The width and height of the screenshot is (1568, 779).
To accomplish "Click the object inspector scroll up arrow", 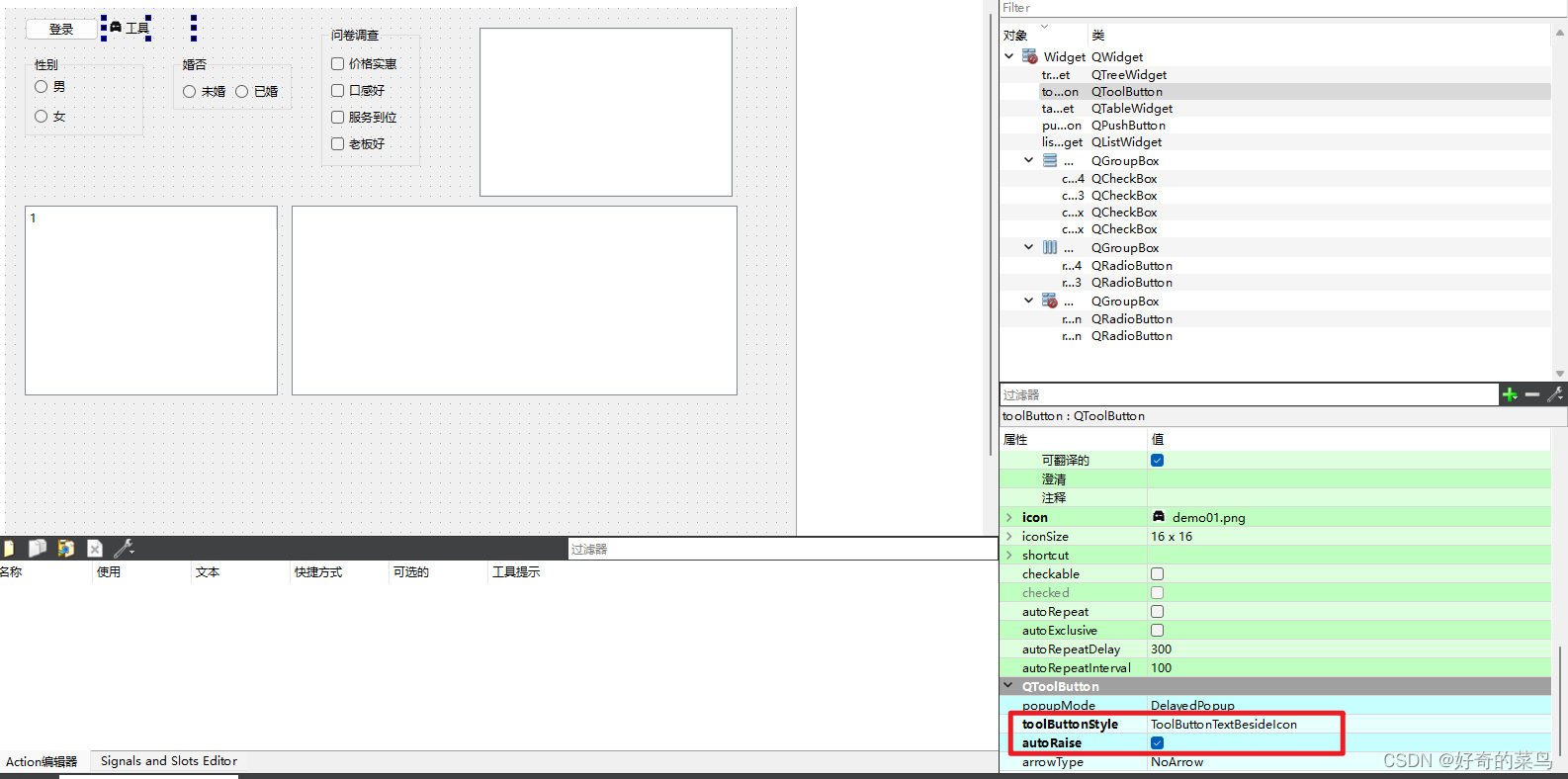I will [x=1559, y=33].
